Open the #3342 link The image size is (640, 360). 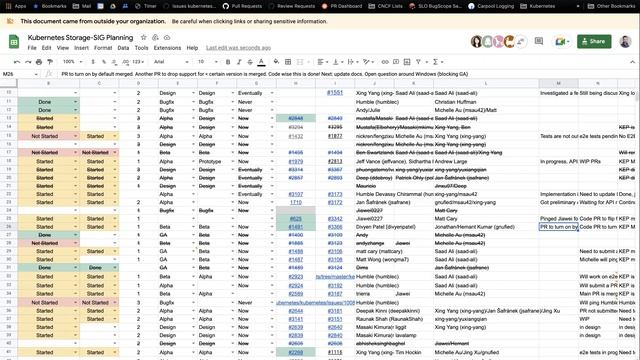tap(335, 219)
